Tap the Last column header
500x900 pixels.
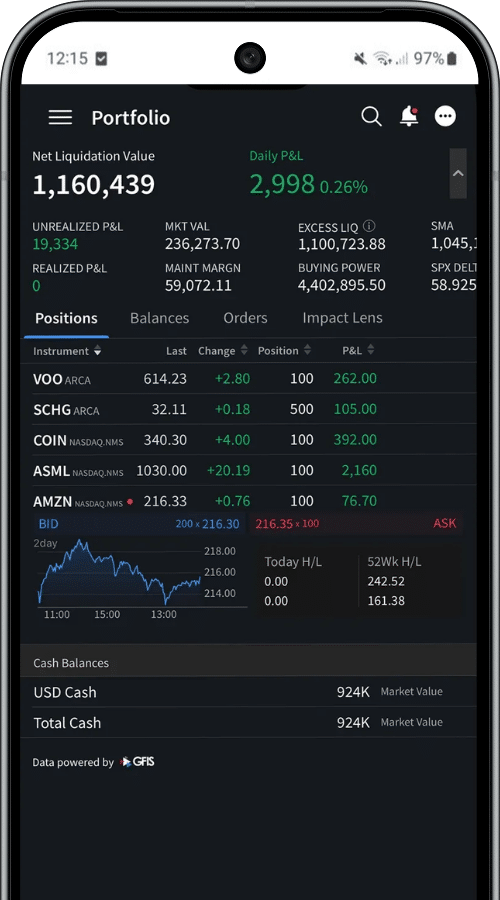pos(176,351)
